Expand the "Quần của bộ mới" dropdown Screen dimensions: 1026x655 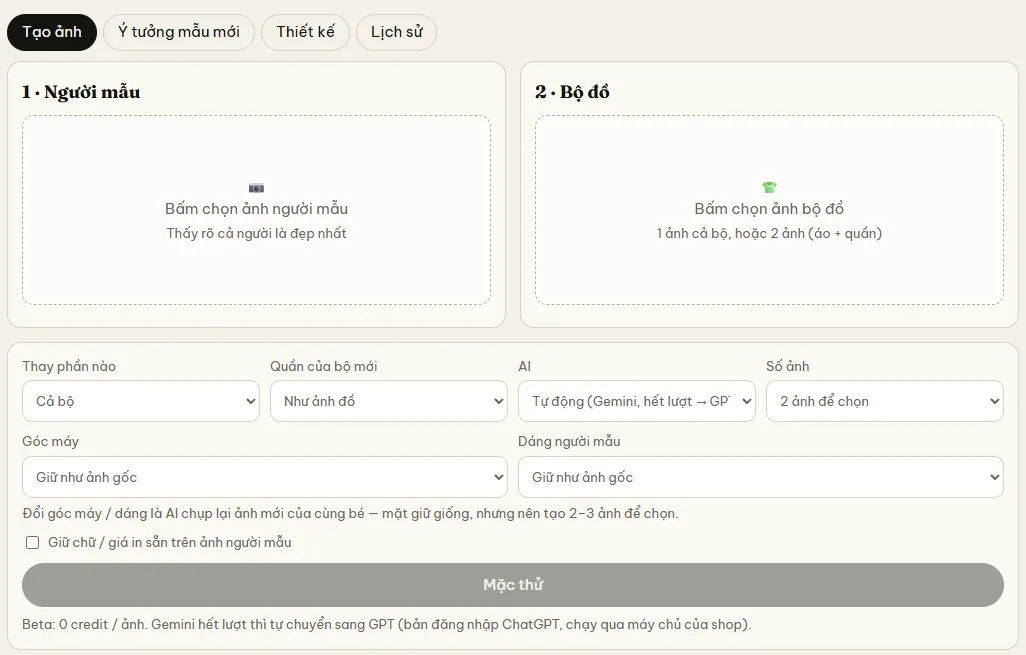[x=389, y=401]
